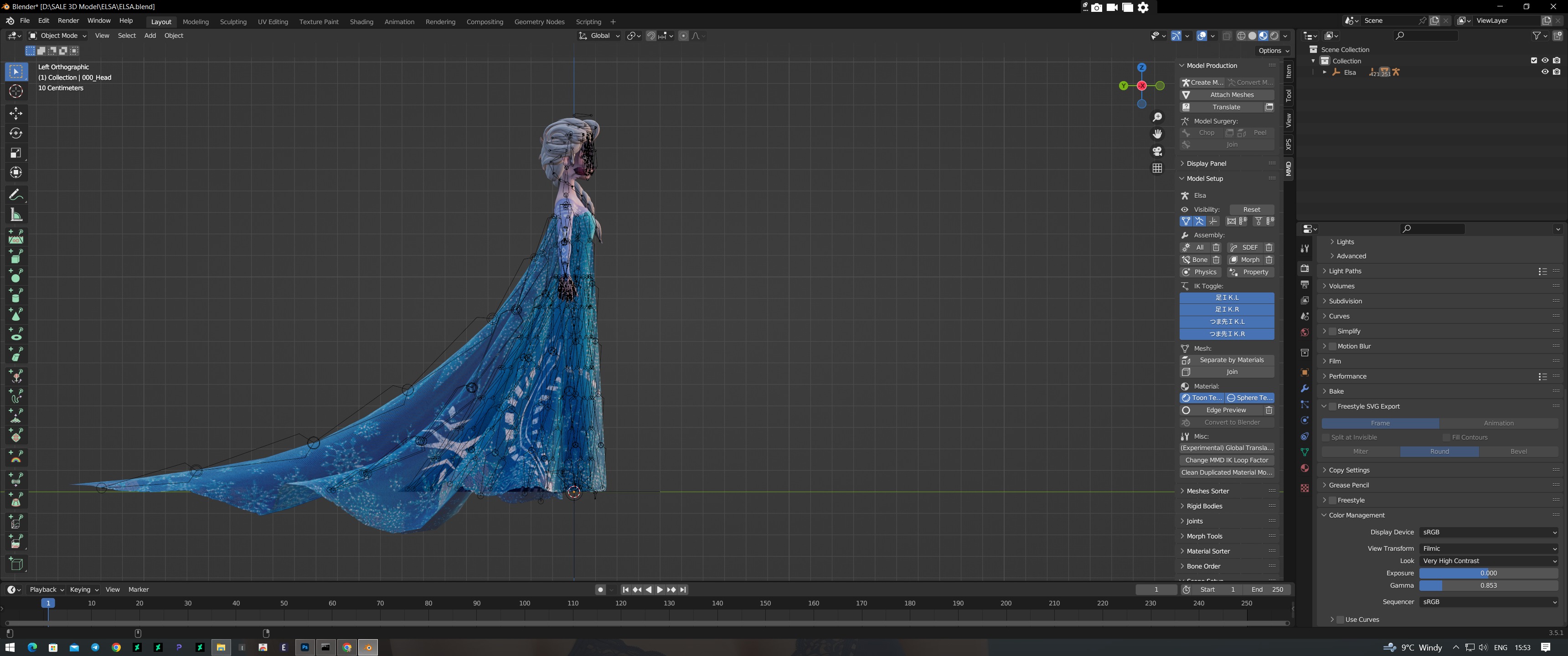Activate the 3D Cursor tool
The width and height of the screenshot is (1568, 656).
point(16,91)
